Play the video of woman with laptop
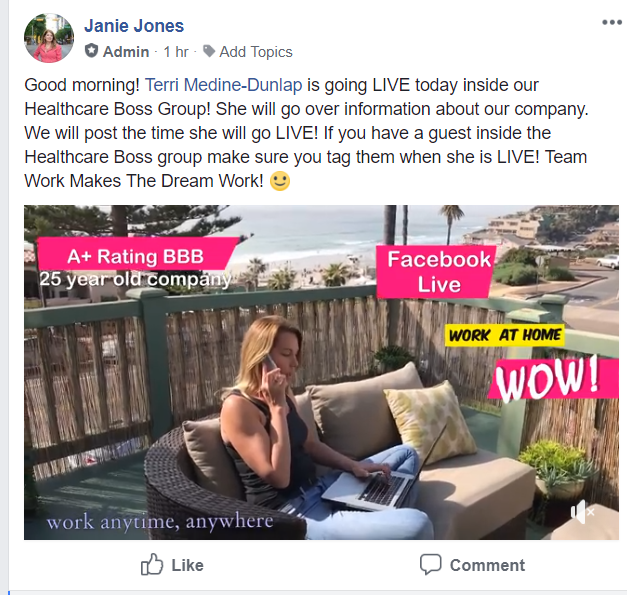The height and width of the screenshot is (595, 627). (321, 372)
